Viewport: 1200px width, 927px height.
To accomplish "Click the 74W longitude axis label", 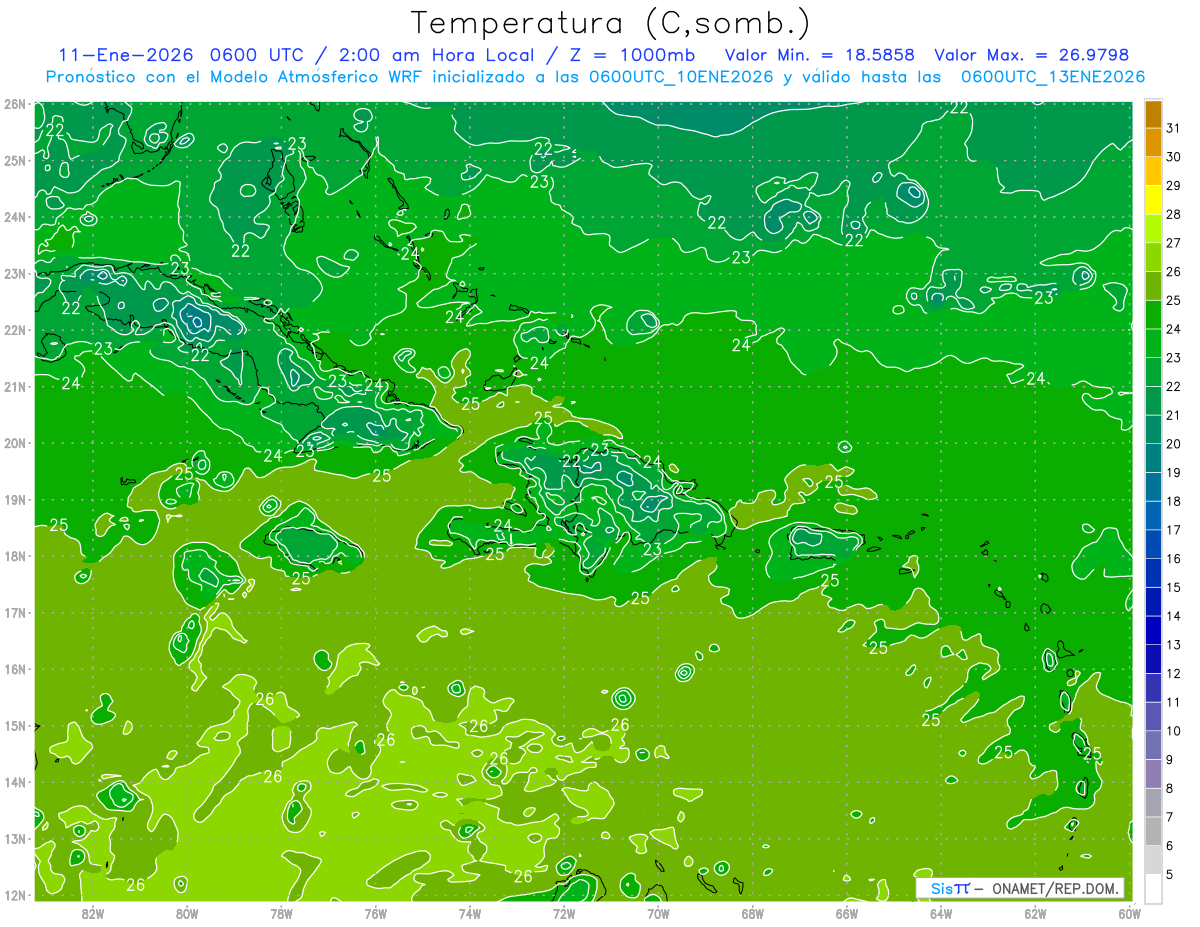I will coord(470,914).
